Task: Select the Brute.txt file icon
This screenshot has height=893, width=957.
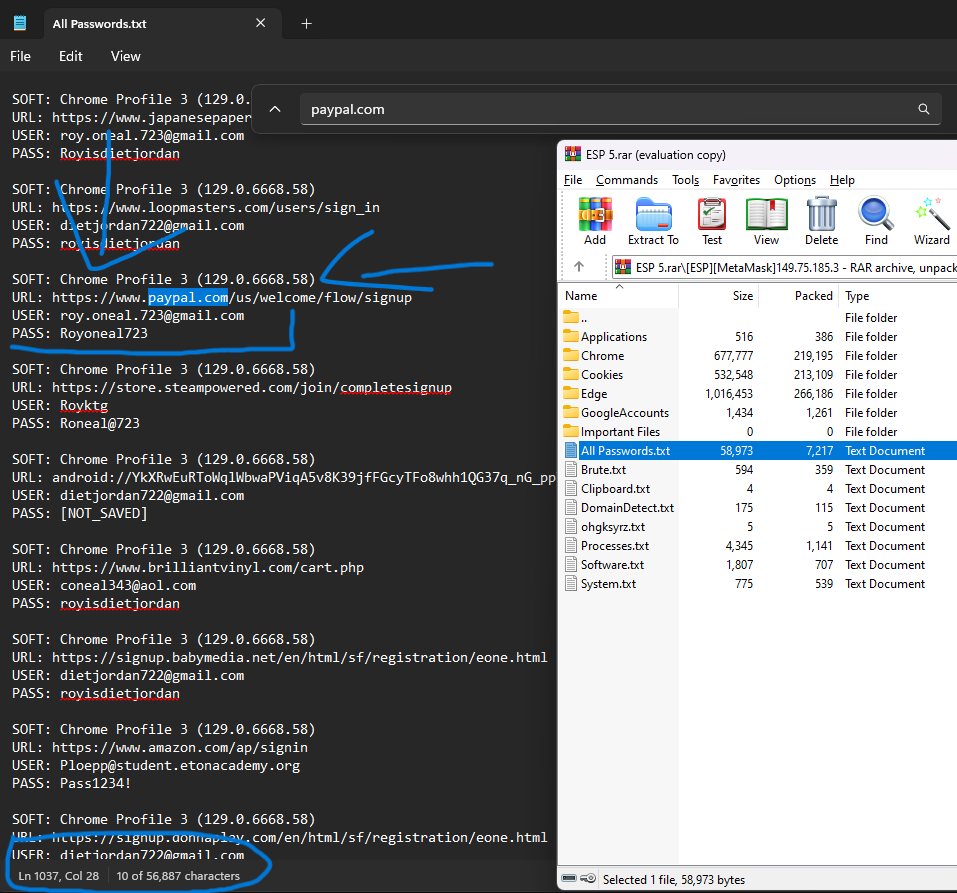Action: coord(571,469)
